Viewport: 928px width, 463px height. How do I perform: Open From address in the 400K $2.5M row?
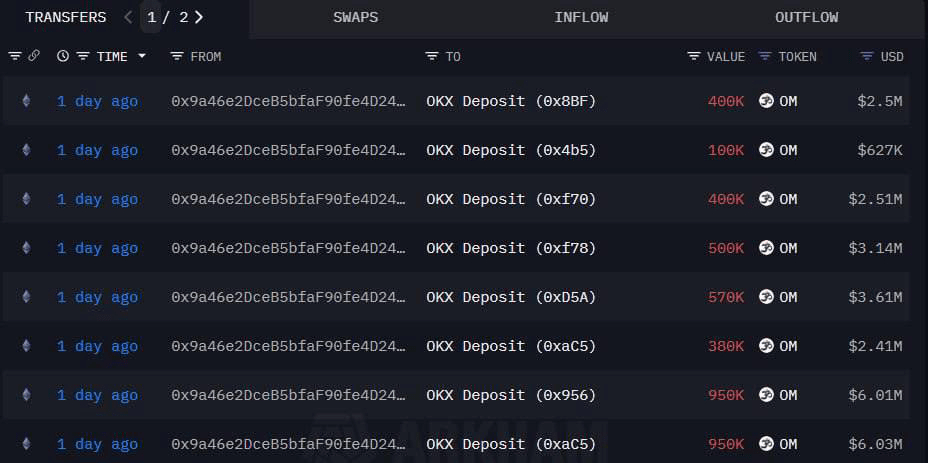pyautogui.click(x=289, y=101)
